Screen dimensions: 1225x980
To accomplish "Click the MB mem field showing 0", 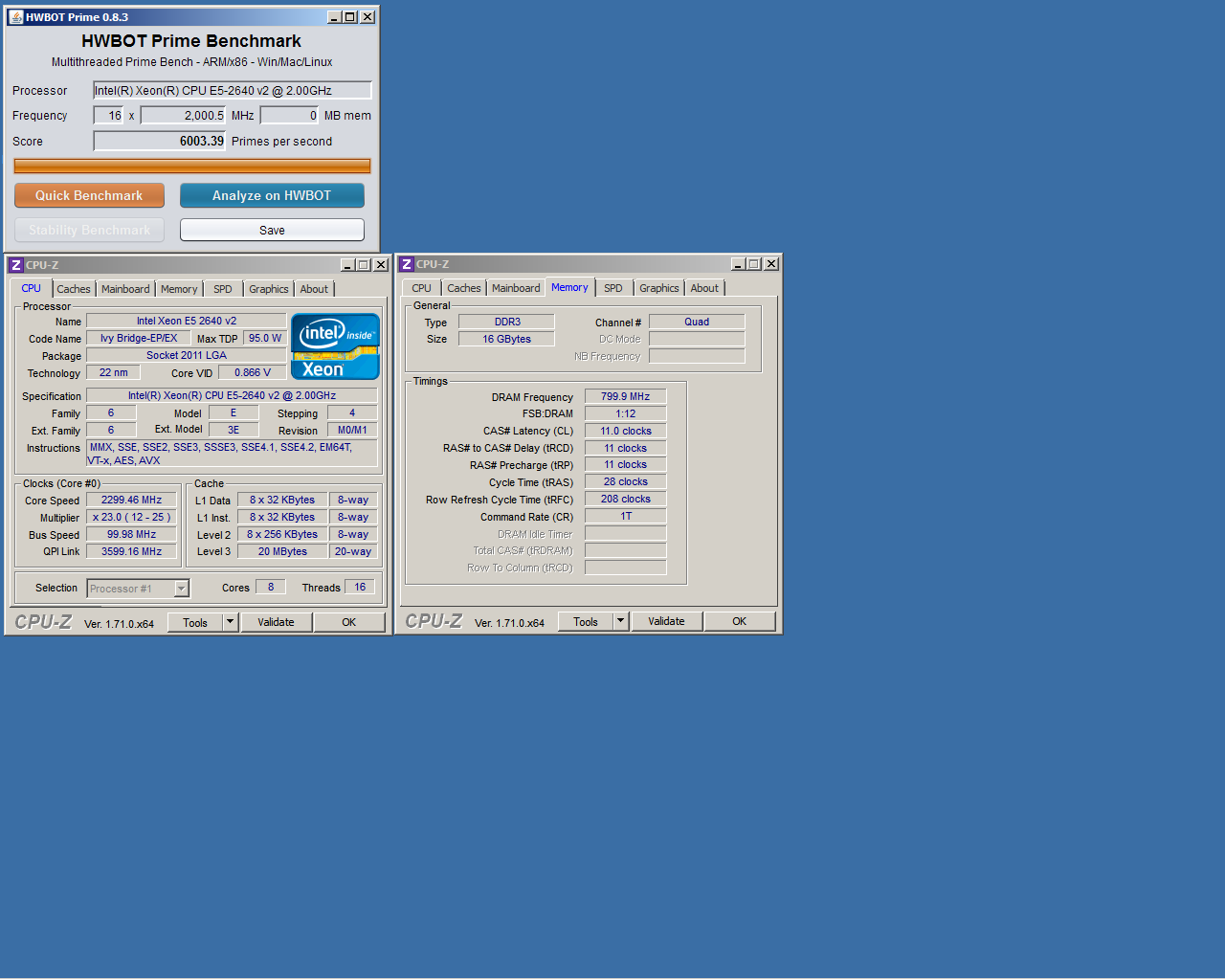I will pyautogui.click(x=289, y=115).
